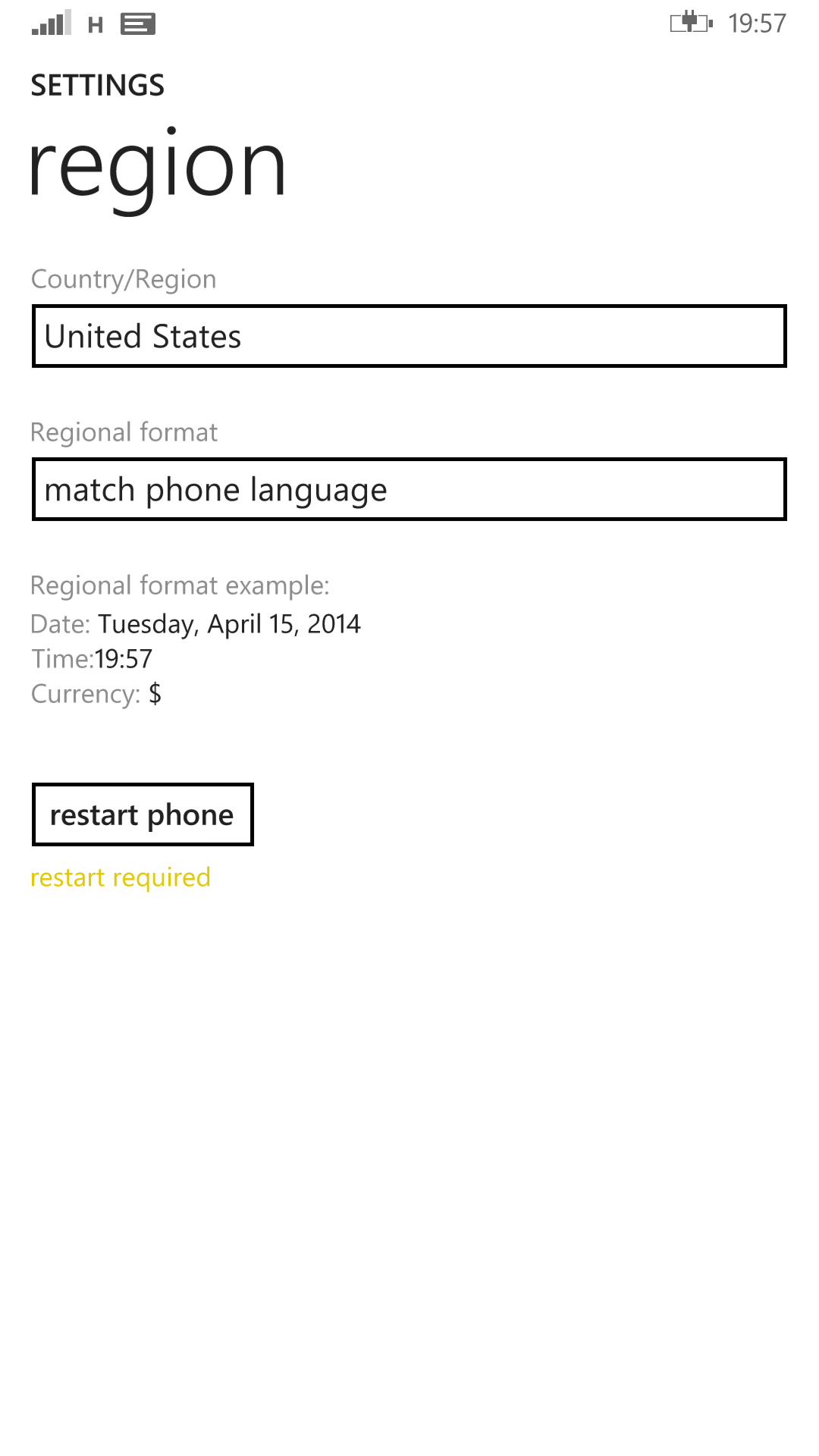Select the Tuesday, April 15, 2014 date text
This screenshot has height=1456, width=819.
pos(229,624)
